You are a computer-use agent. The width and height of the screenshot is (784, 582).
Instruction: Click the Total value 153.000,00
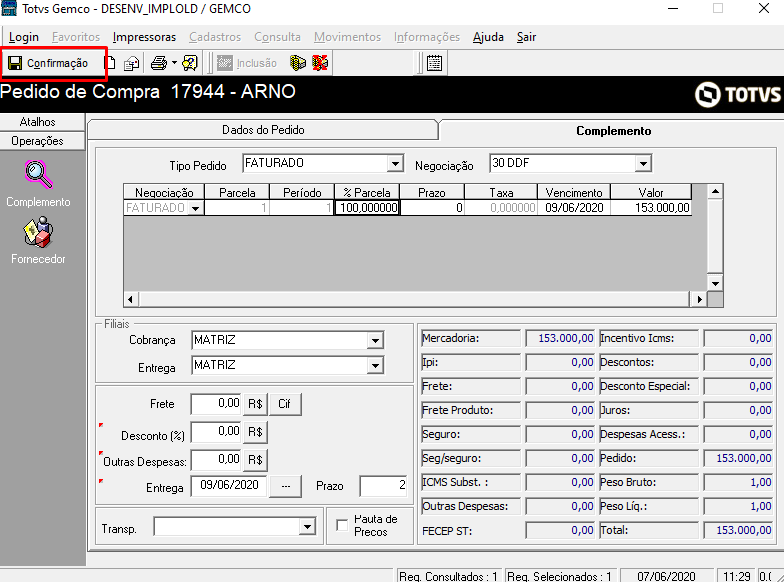click(738, 530)
